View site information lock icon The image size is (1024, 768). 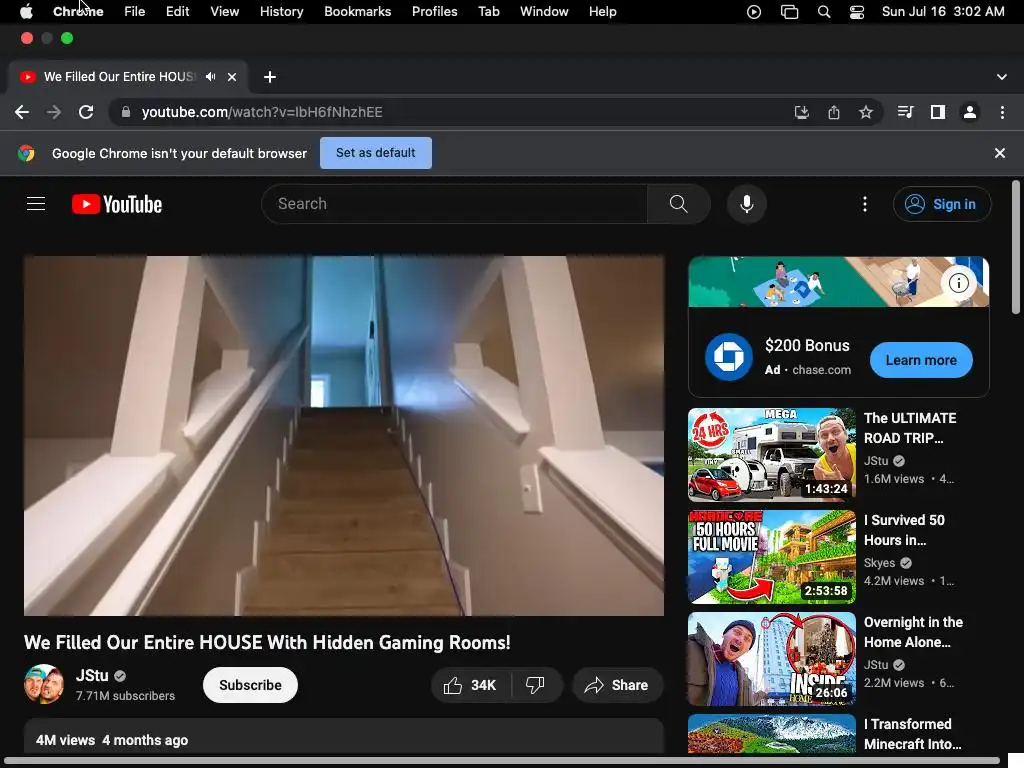point(125,112)
